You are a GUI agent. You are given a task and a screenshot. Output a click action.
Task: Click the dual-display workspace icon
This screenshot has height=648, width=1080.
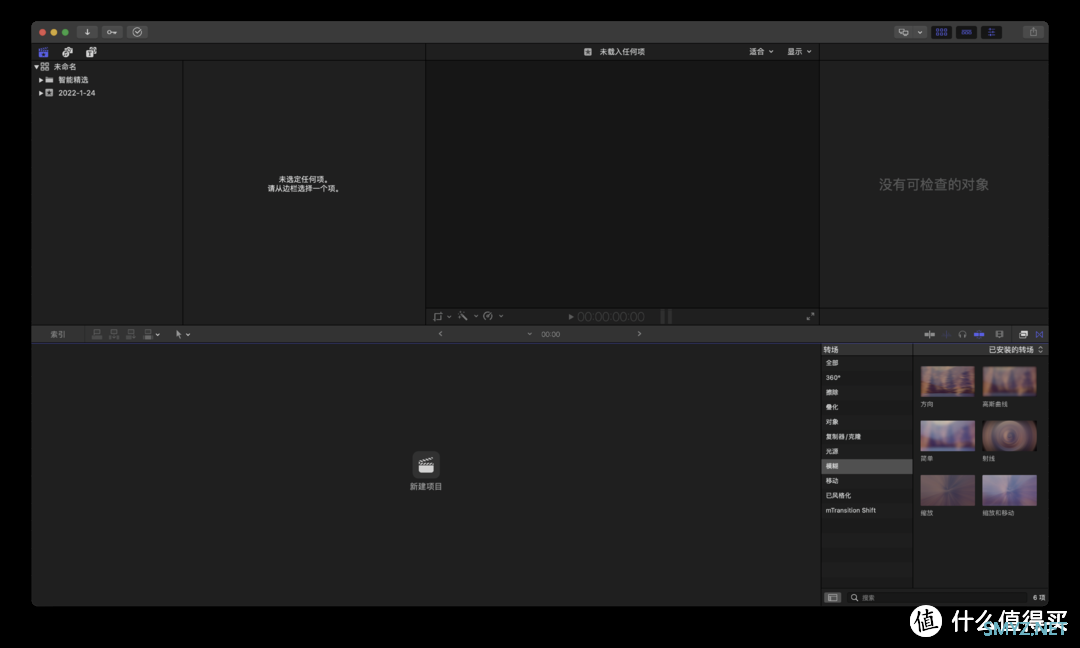(903, 32)
